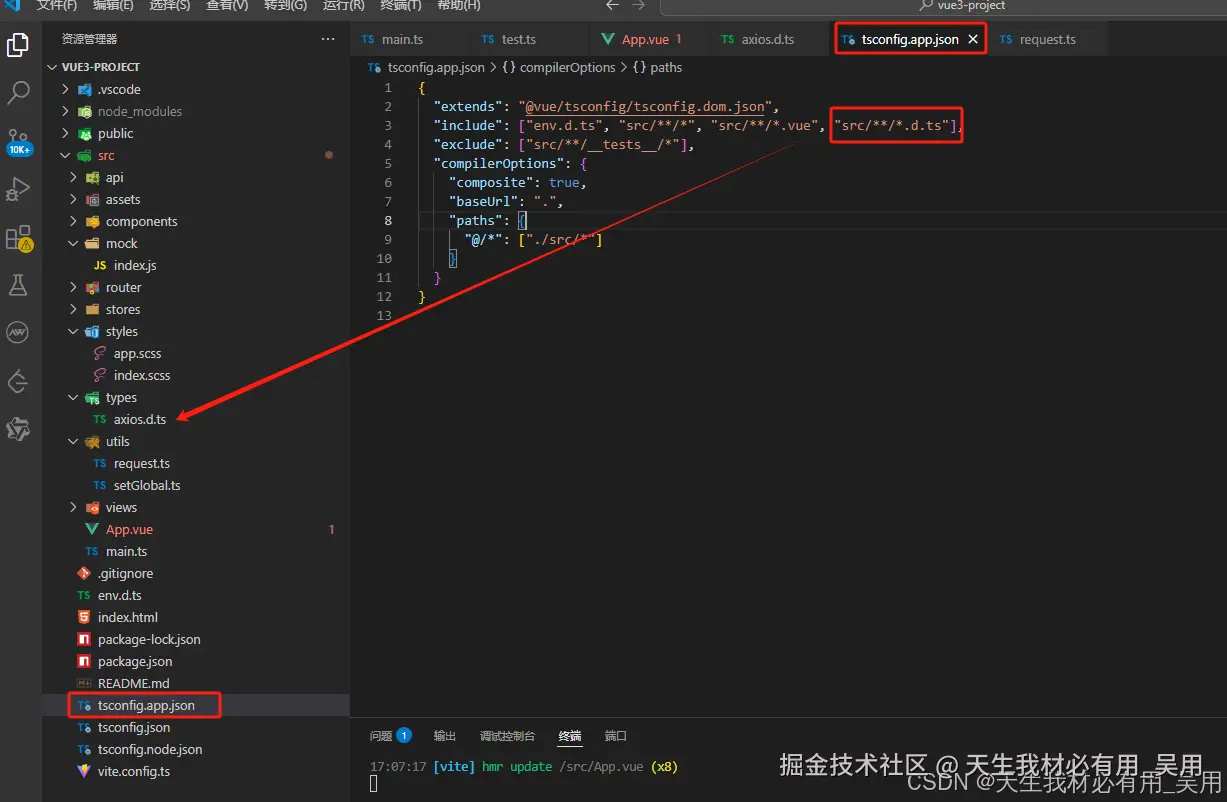The height and width of the screenshot is (802, 1227).
Task: Expand the public folder
Action: (x=196, y=133)
